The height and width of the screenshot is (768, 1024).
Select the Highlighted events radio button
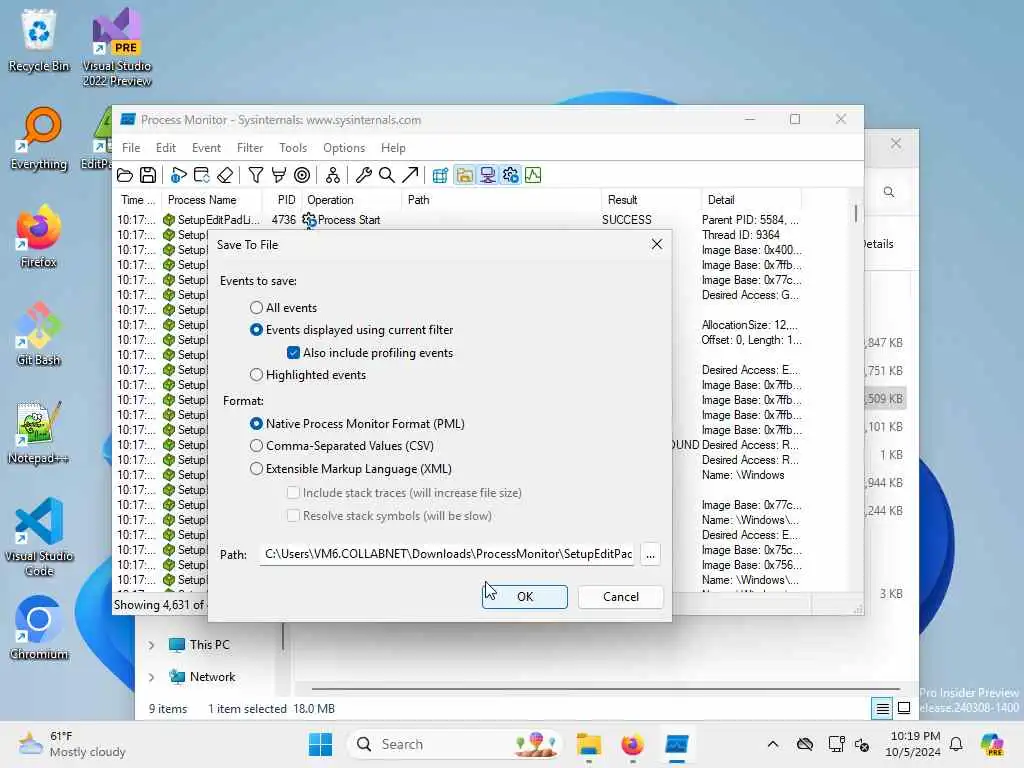pos(257,375)
